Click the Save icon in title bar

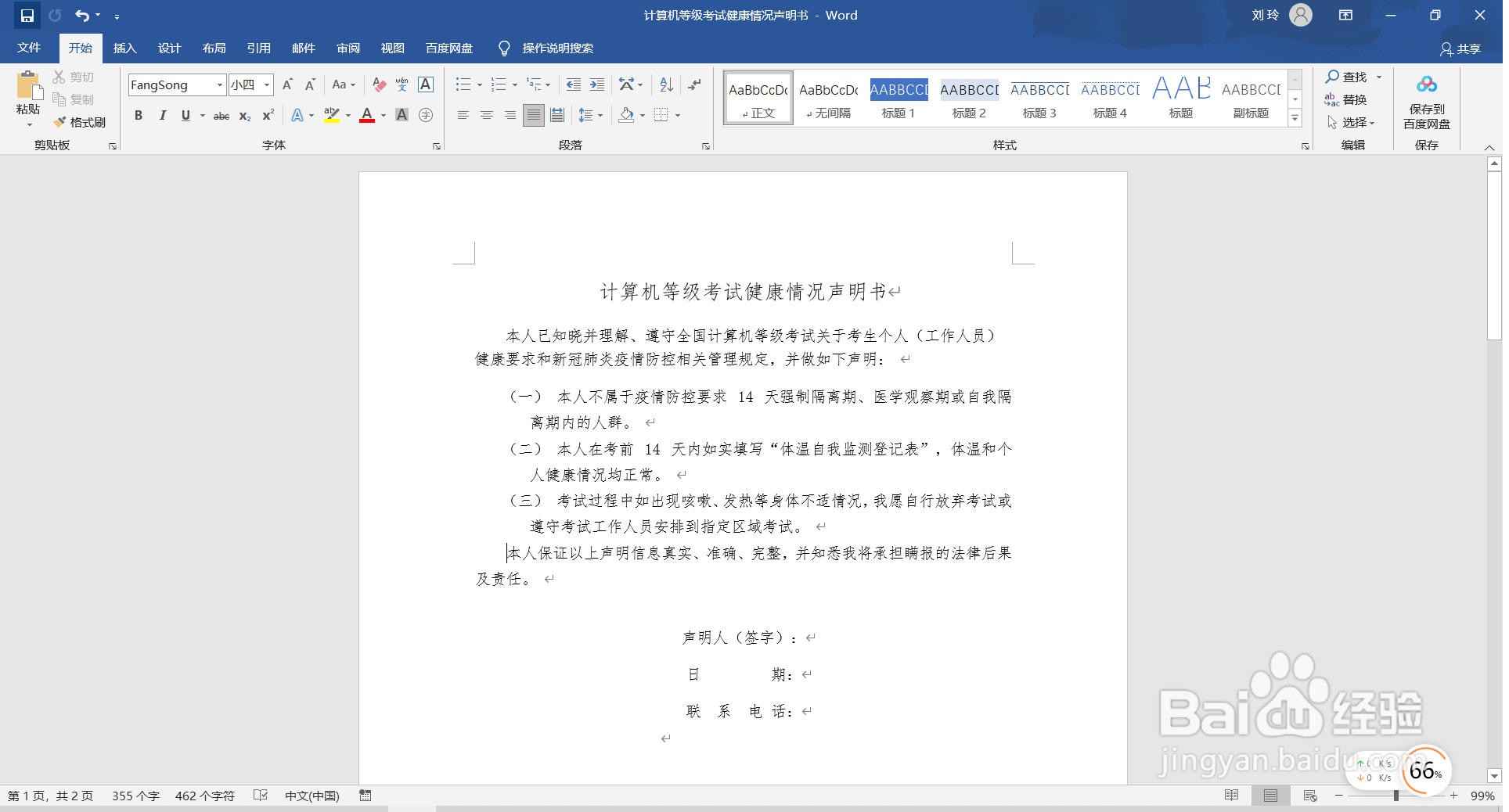(27, 16)
